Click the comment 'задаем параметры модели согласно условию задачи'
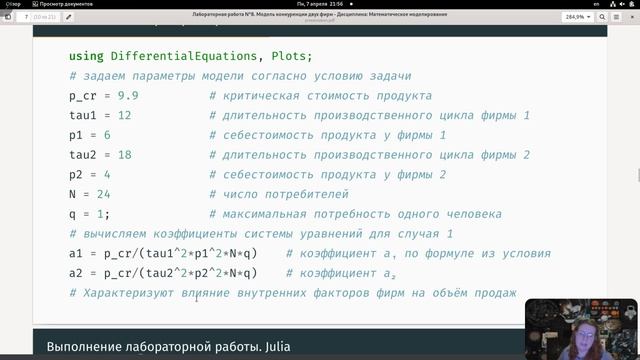This screenshot has width=640, height=360. 247,76
